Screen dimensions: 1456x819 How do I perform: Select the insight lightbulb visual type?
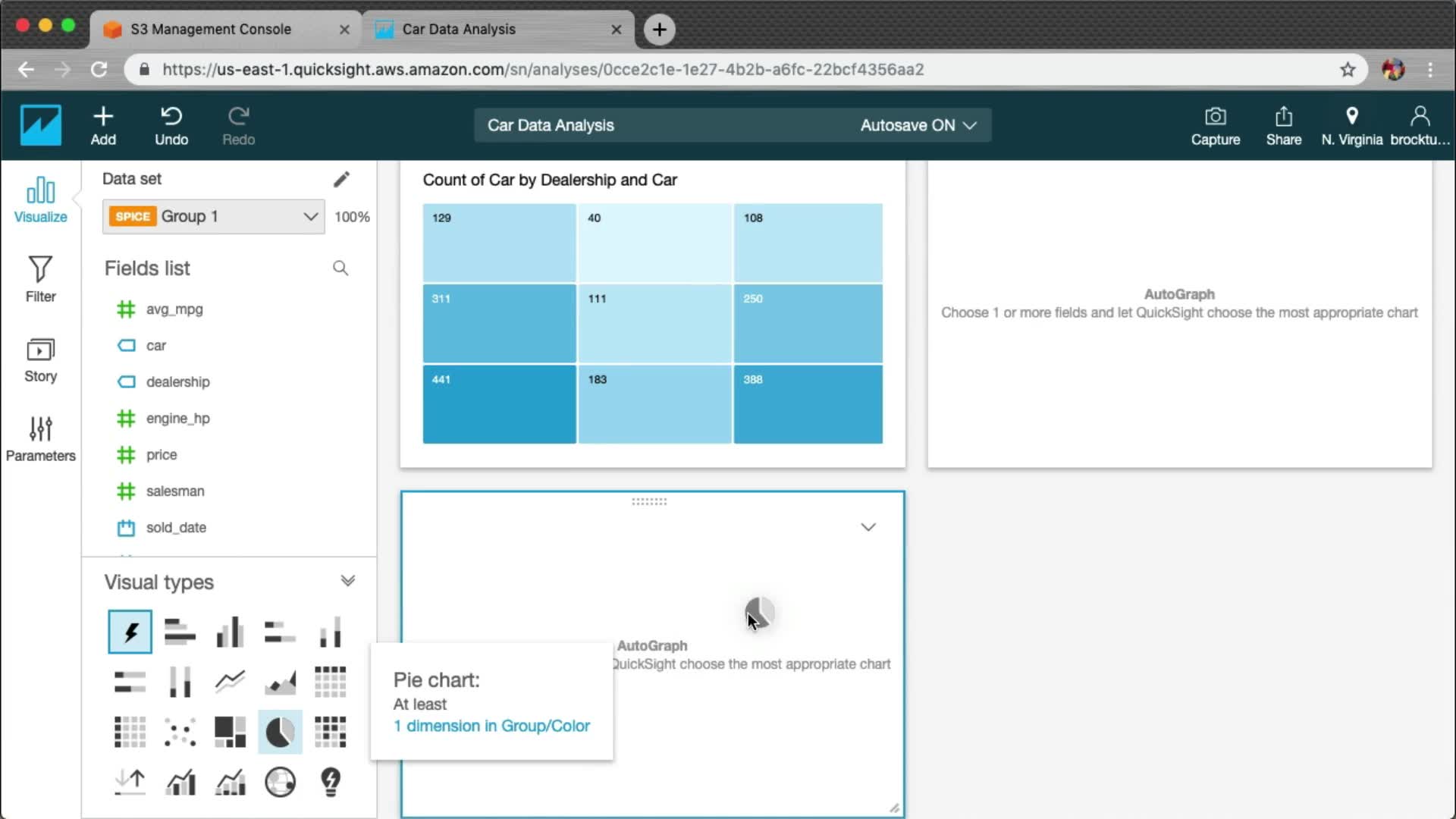click(x=331, y=782)
